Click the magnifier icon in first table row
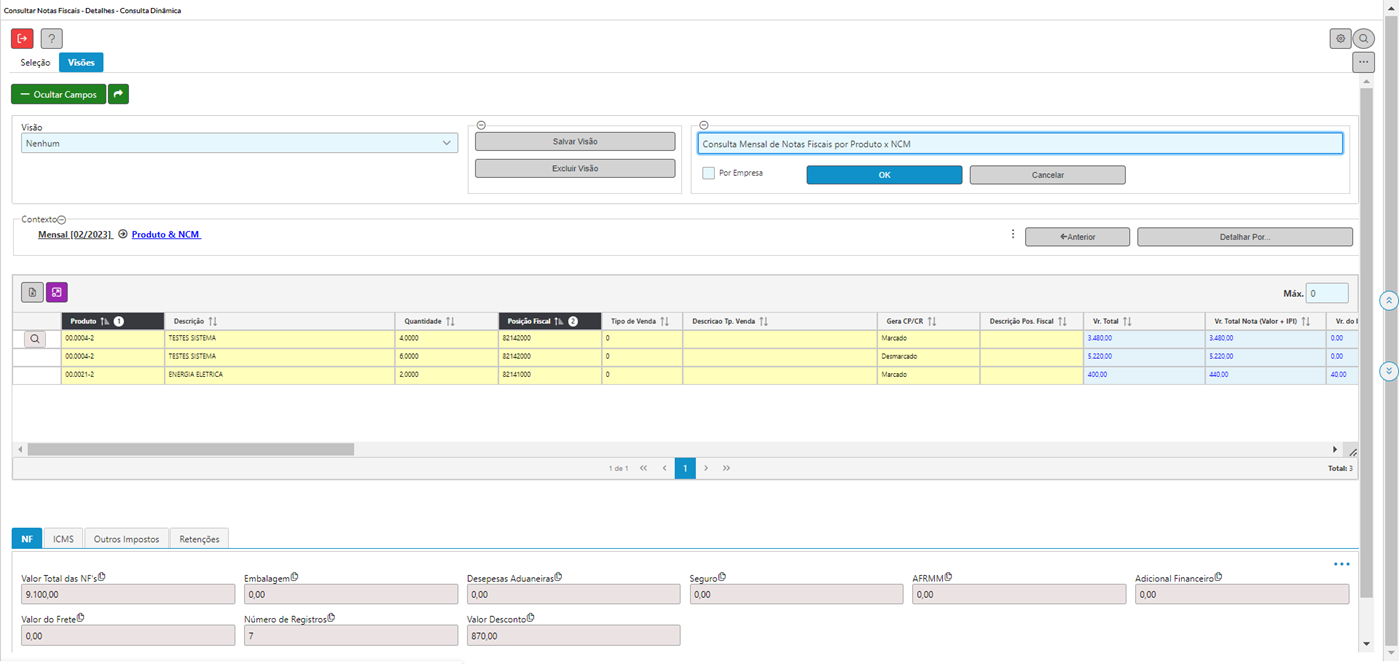This screenshot has width=1399, height=664. pos(36,339)
